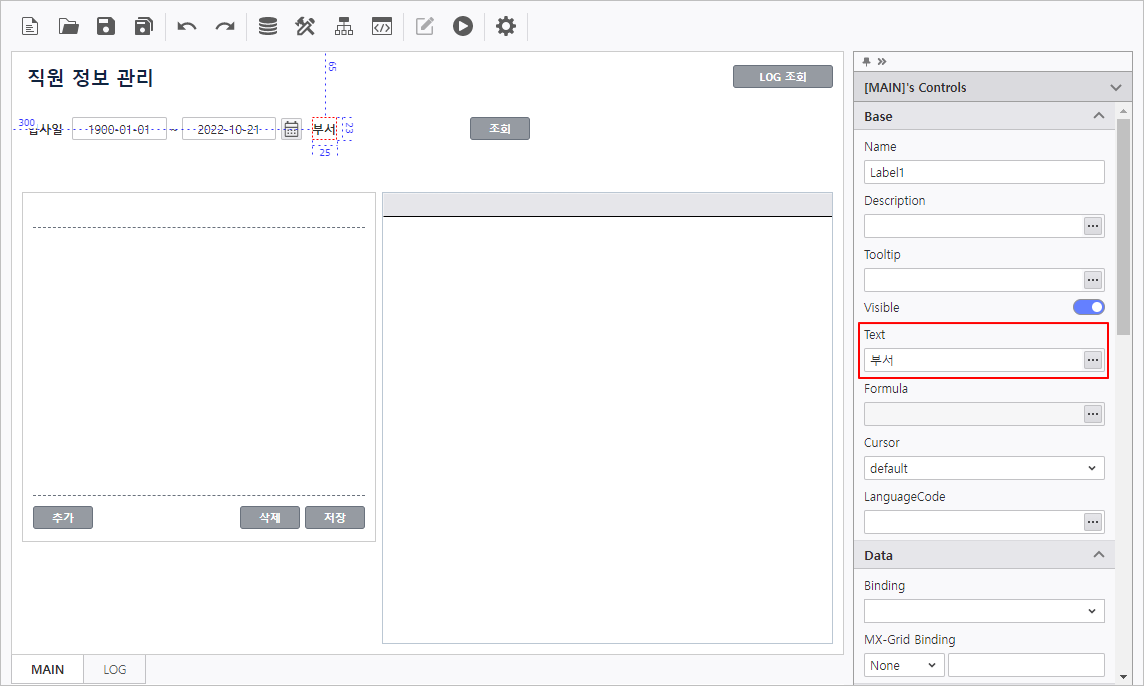
Task: Click the New document icon
Action: click(x=31, y=27)
